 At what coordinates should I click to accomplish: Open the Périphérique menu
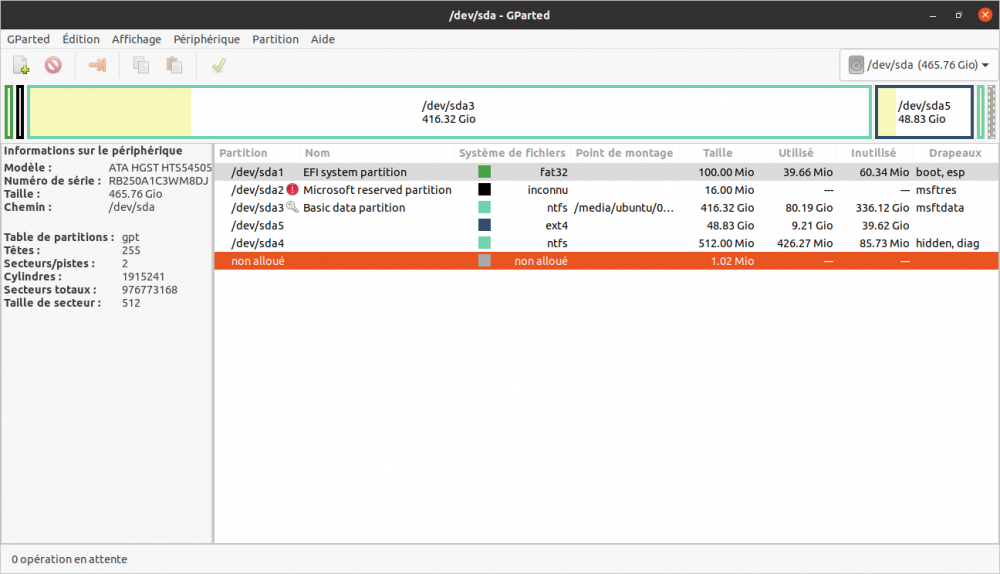206,39
